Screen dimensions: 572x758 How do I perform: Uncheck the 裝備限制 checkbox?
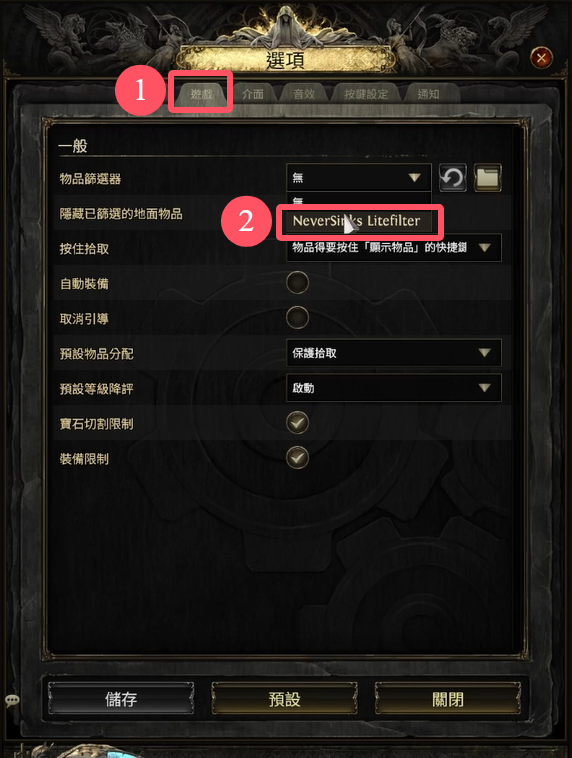click(x=297, y=457)
